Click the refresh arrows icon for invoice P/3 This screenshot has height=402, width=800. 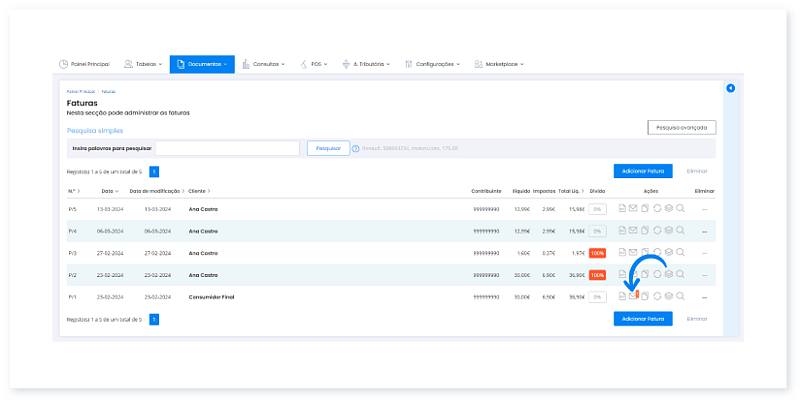(657, 253)
